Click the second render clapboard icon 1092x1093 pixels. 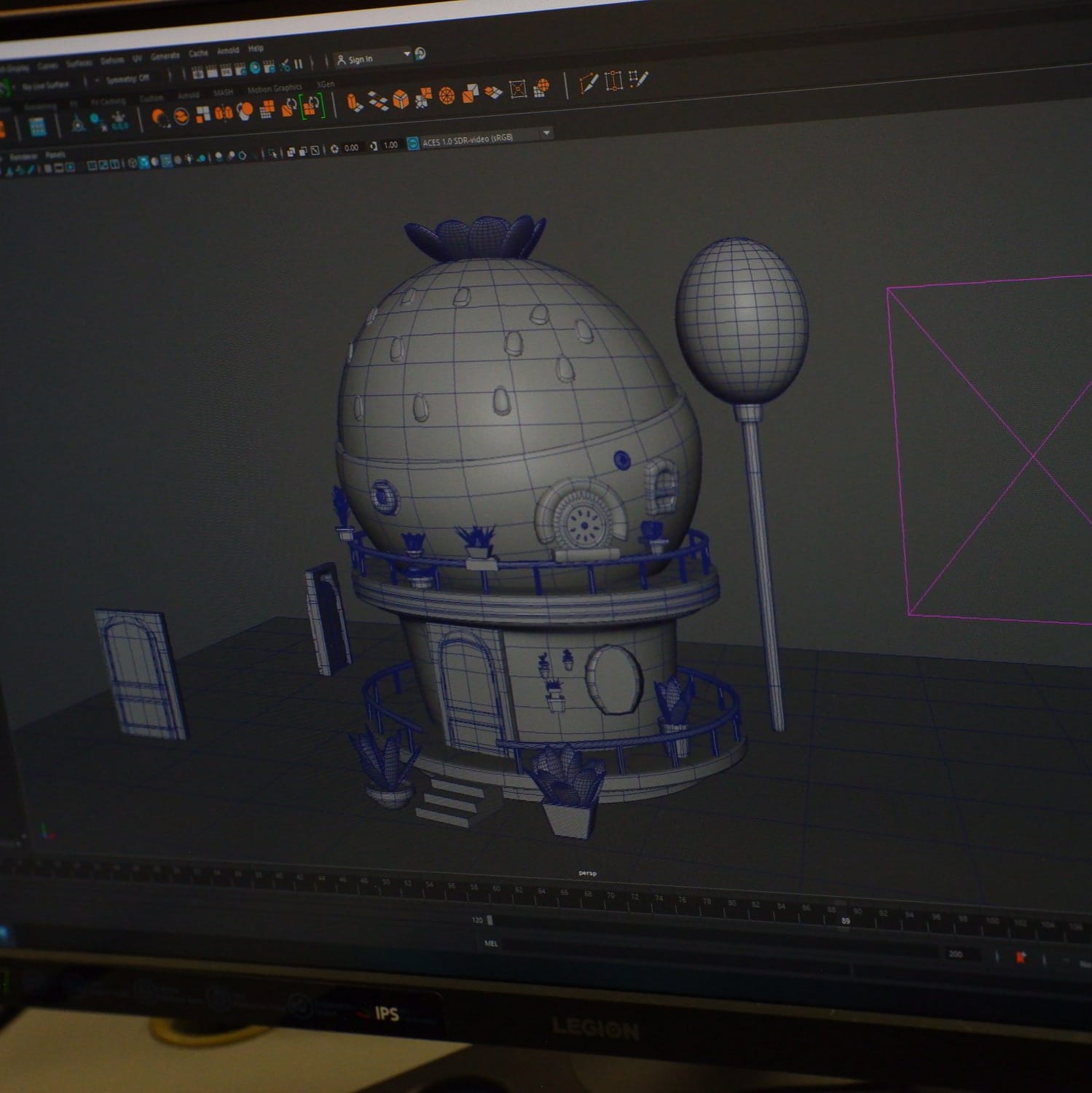(x=212, y=72)
